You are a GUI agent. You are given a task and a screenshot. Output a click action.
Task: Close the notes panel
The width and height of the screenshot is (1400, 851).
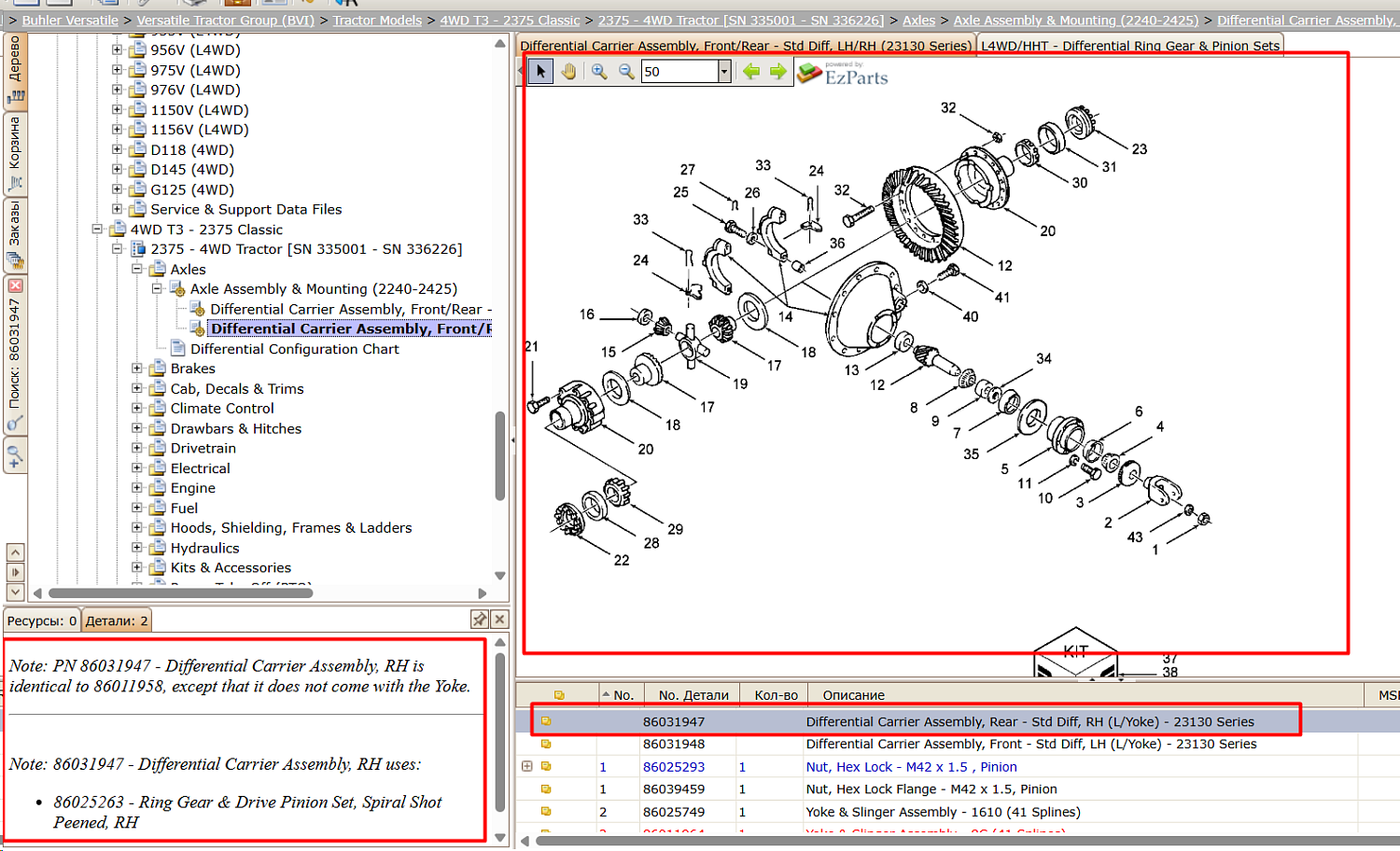499,620
